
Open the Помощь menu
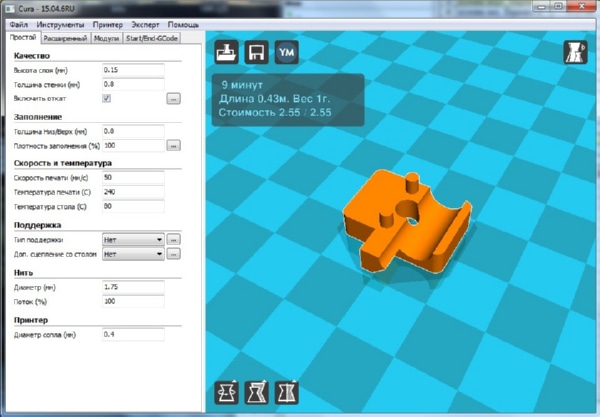183,24
